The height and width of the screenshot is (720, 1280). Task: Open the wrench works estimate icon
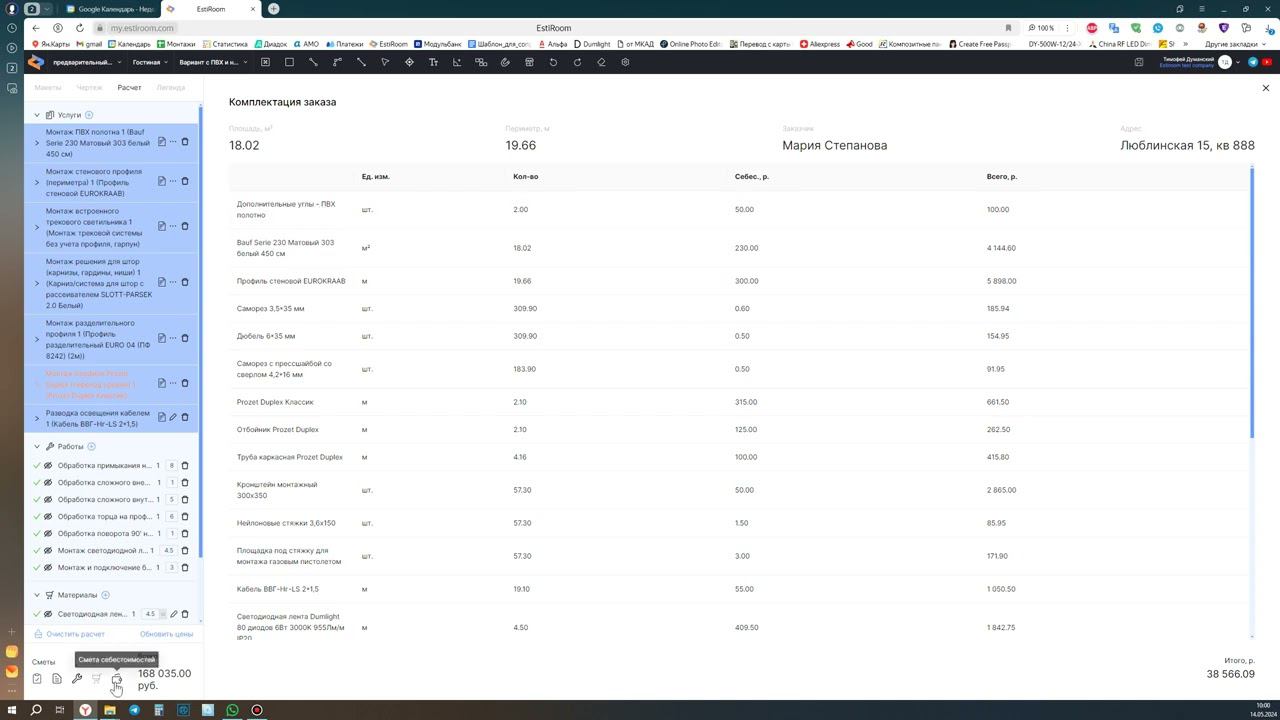pyautogui.click(x=77, y=679)
